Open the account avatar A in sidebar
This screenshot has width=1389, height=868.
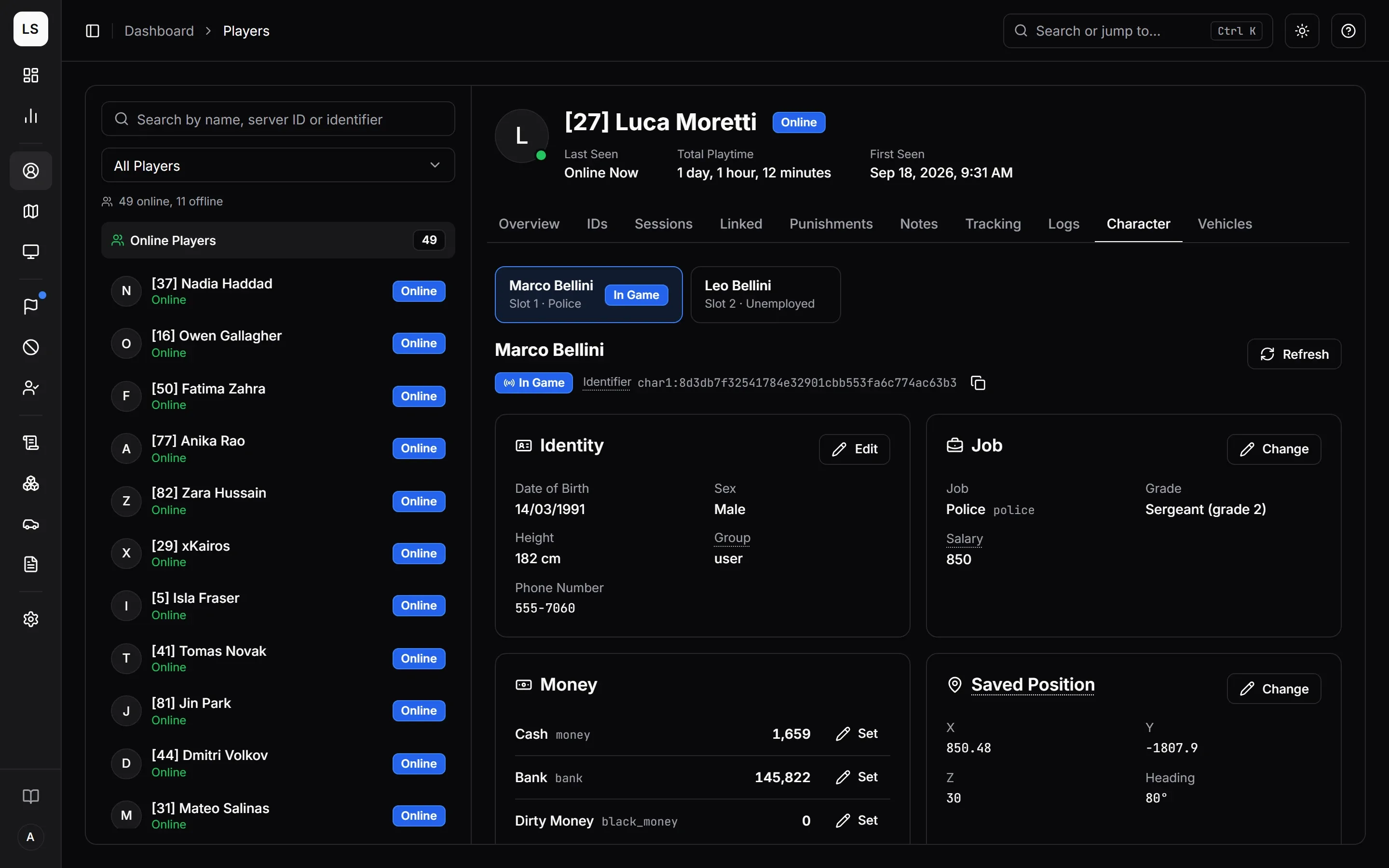(31, 837)
